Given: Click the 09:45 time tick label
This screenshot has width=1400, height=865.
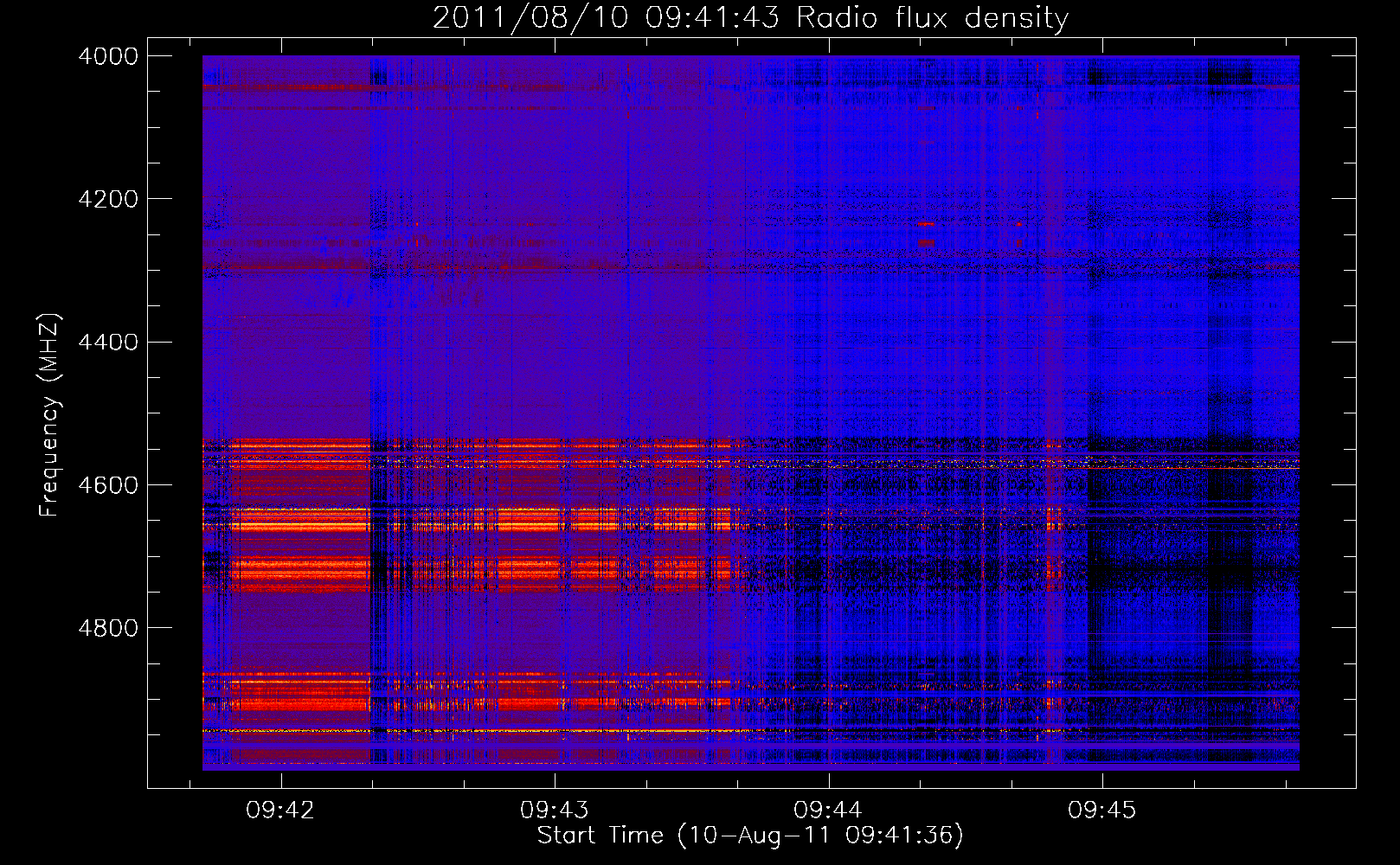Looking at the screenshot, I should [1101, 810].
